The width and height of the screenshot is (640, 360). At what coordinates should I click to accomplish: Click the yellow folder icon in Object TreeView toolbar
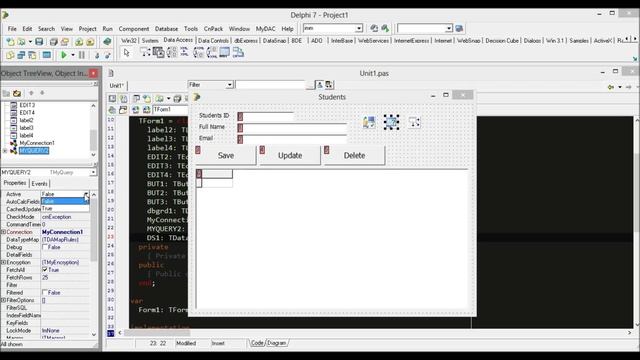[17, 93]
